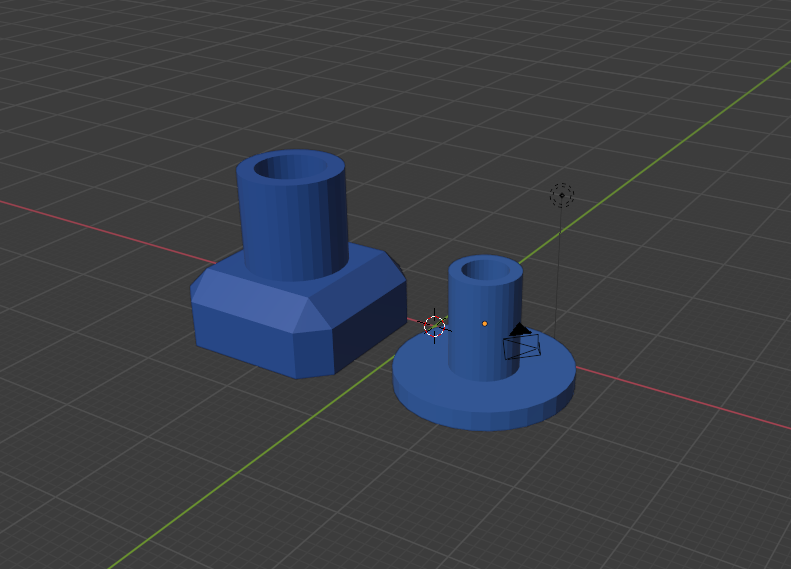Click the 3D cursor crosshair

(x=434, y=326)
